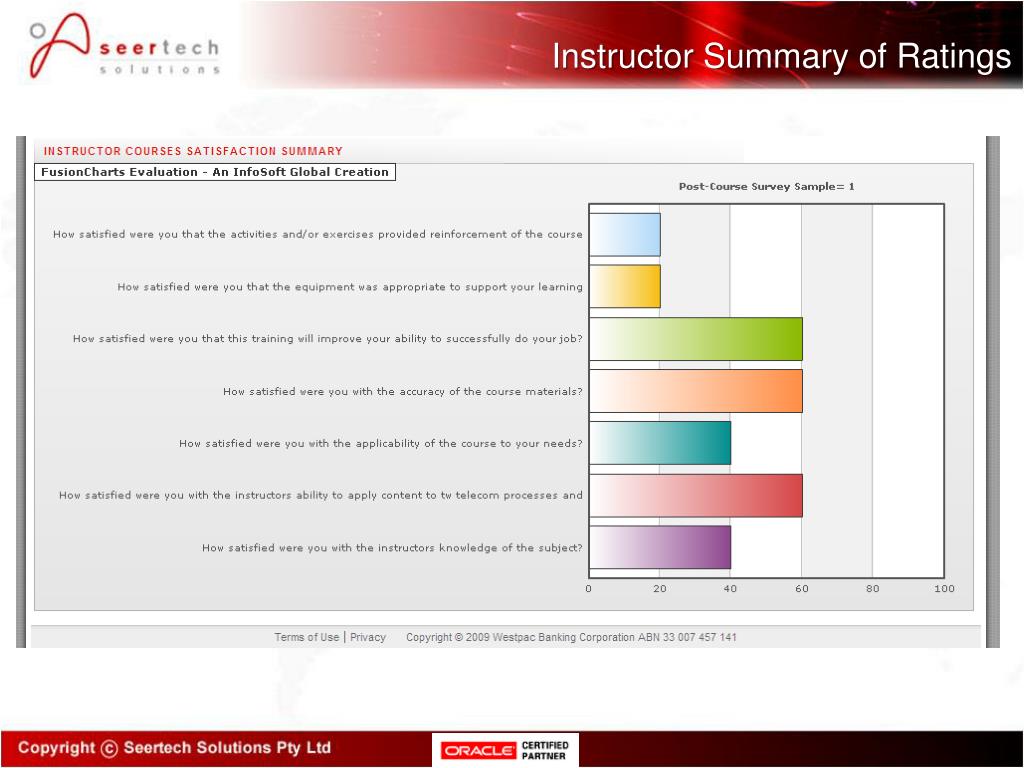Select the green training improvement bar
This screenshot has height=768, width=1024.
696,338
